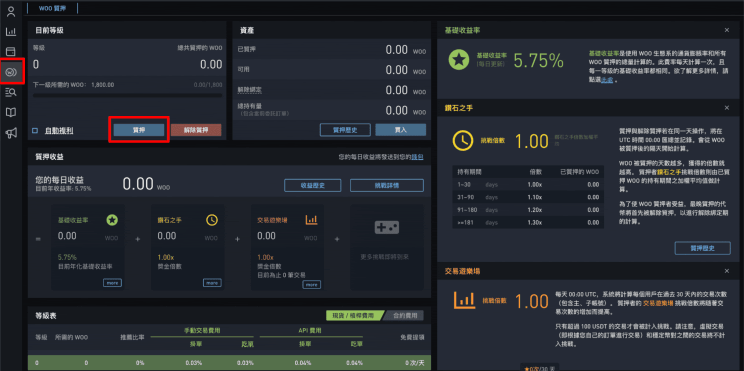The width and height of the screenshot is (744, 371).
Task: Open the WOO staking sidebar icon
Action: point(10,72)
